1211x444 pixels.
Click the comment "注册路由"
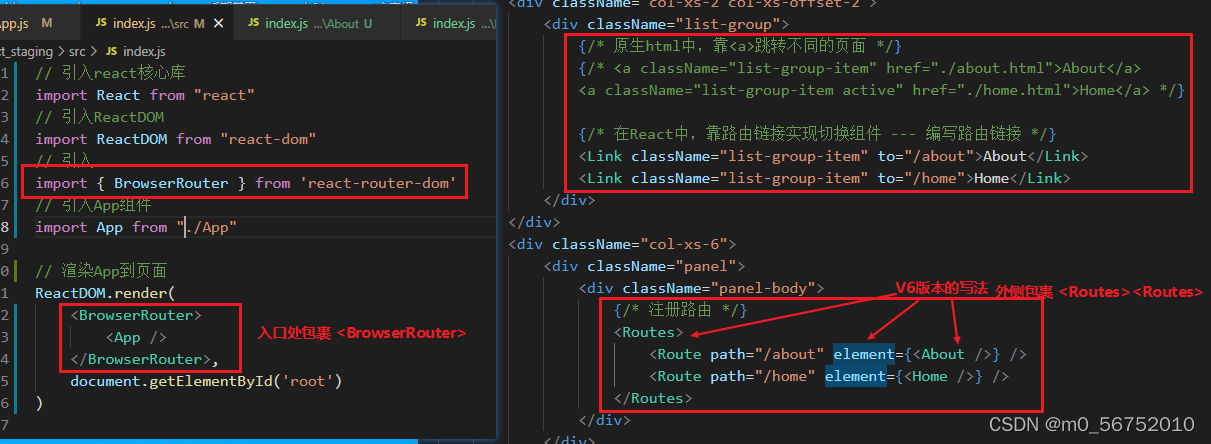click(681, 310)
